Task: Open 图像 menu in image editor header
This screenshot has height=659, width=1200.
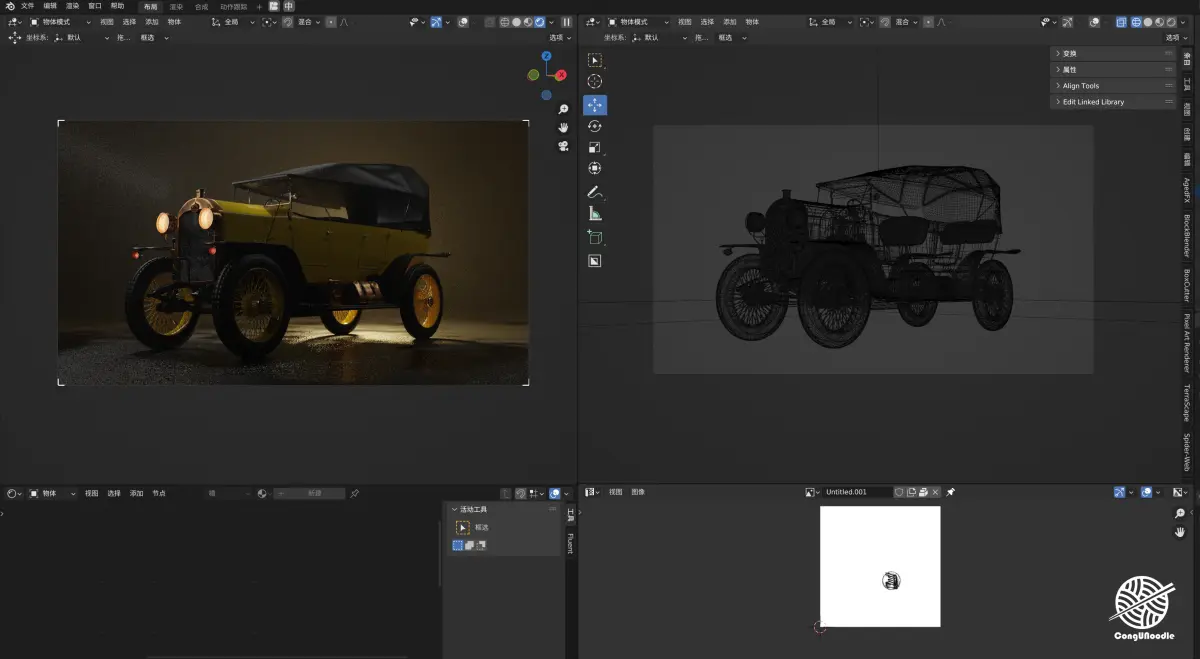Action: coord(638,492)
